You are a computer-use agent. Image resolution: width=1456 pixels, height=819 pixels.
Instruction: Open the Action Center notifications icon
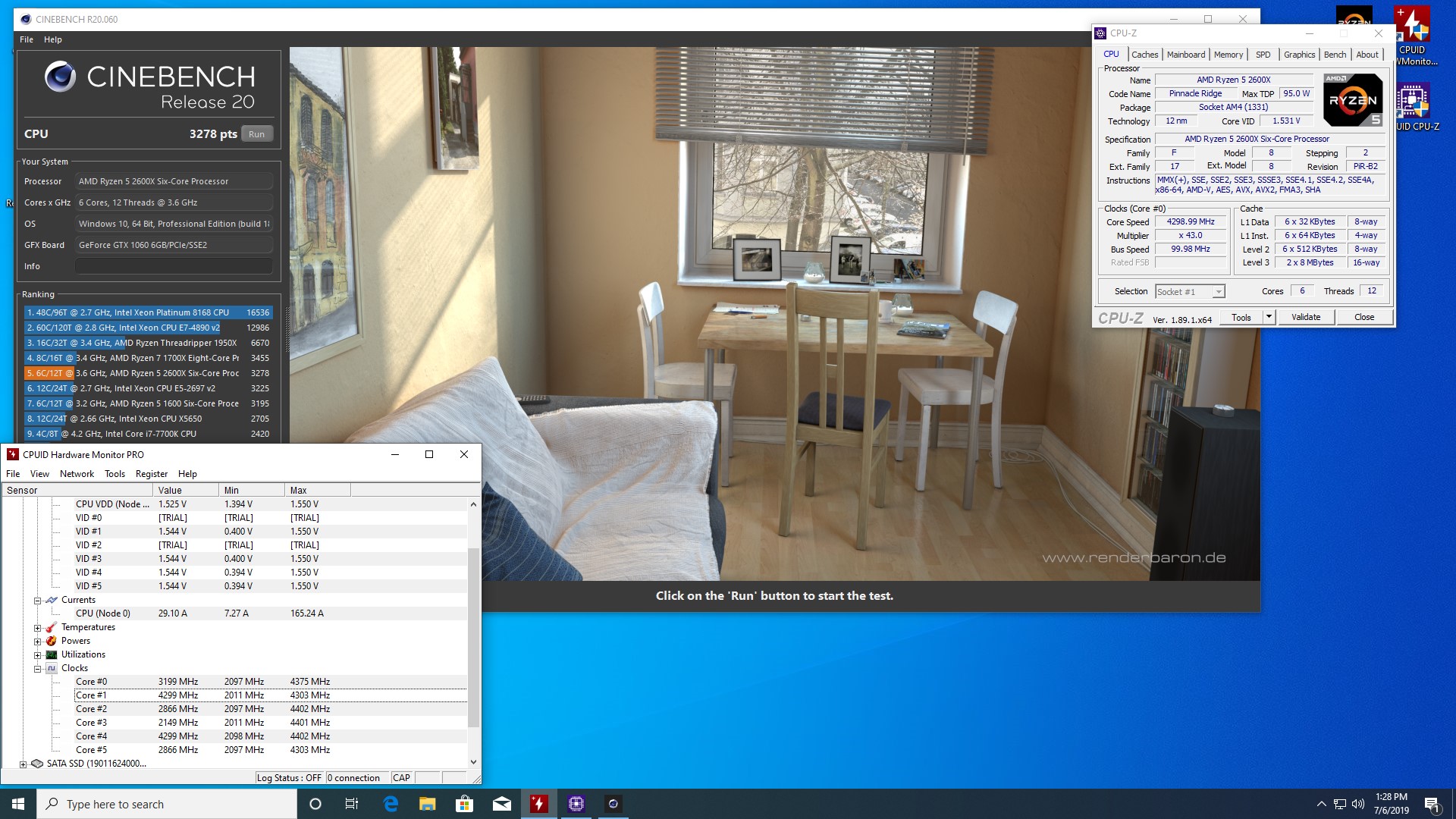coord(1432,804)
